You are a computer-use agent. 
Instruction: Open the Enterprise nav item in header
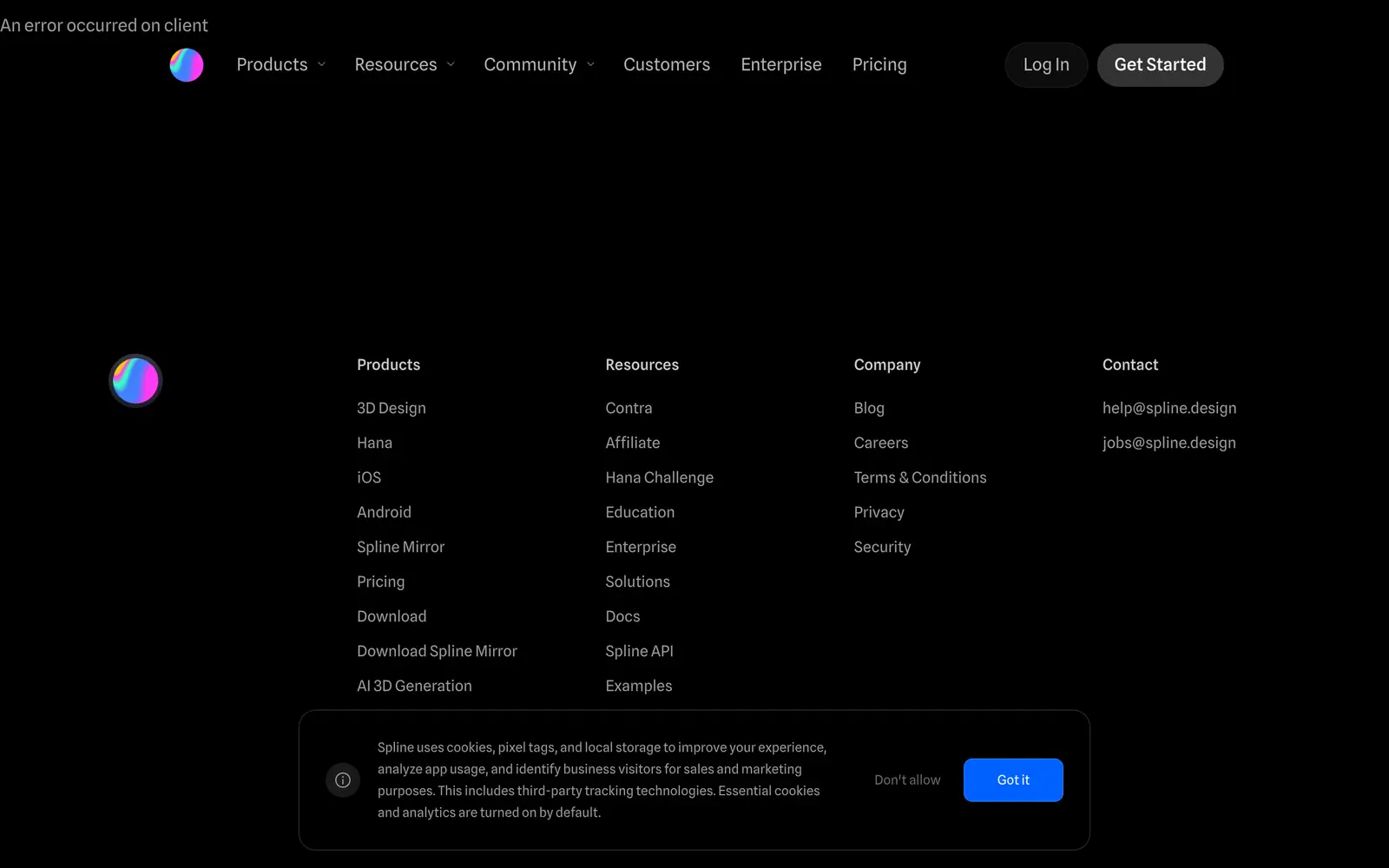[x=781, y=65]
